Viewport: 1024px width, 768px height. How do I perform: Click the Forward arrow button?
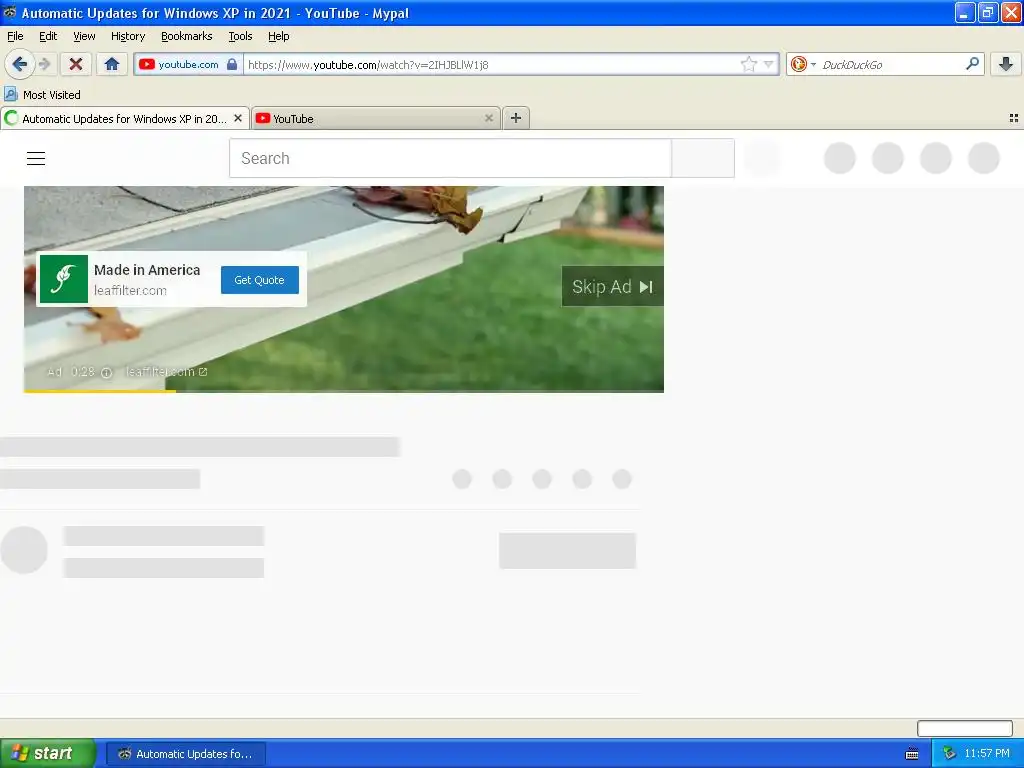(x=44, y=64)
